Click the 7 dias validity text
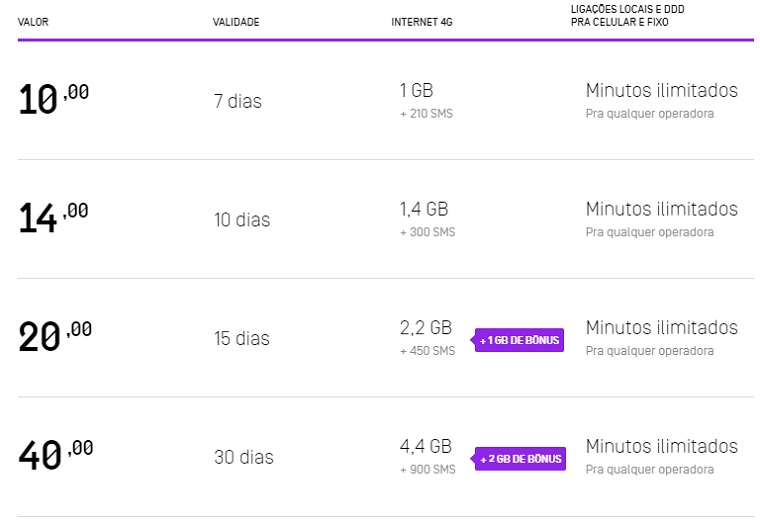Viewport: 760px width, 523px height. click(238, 101)
